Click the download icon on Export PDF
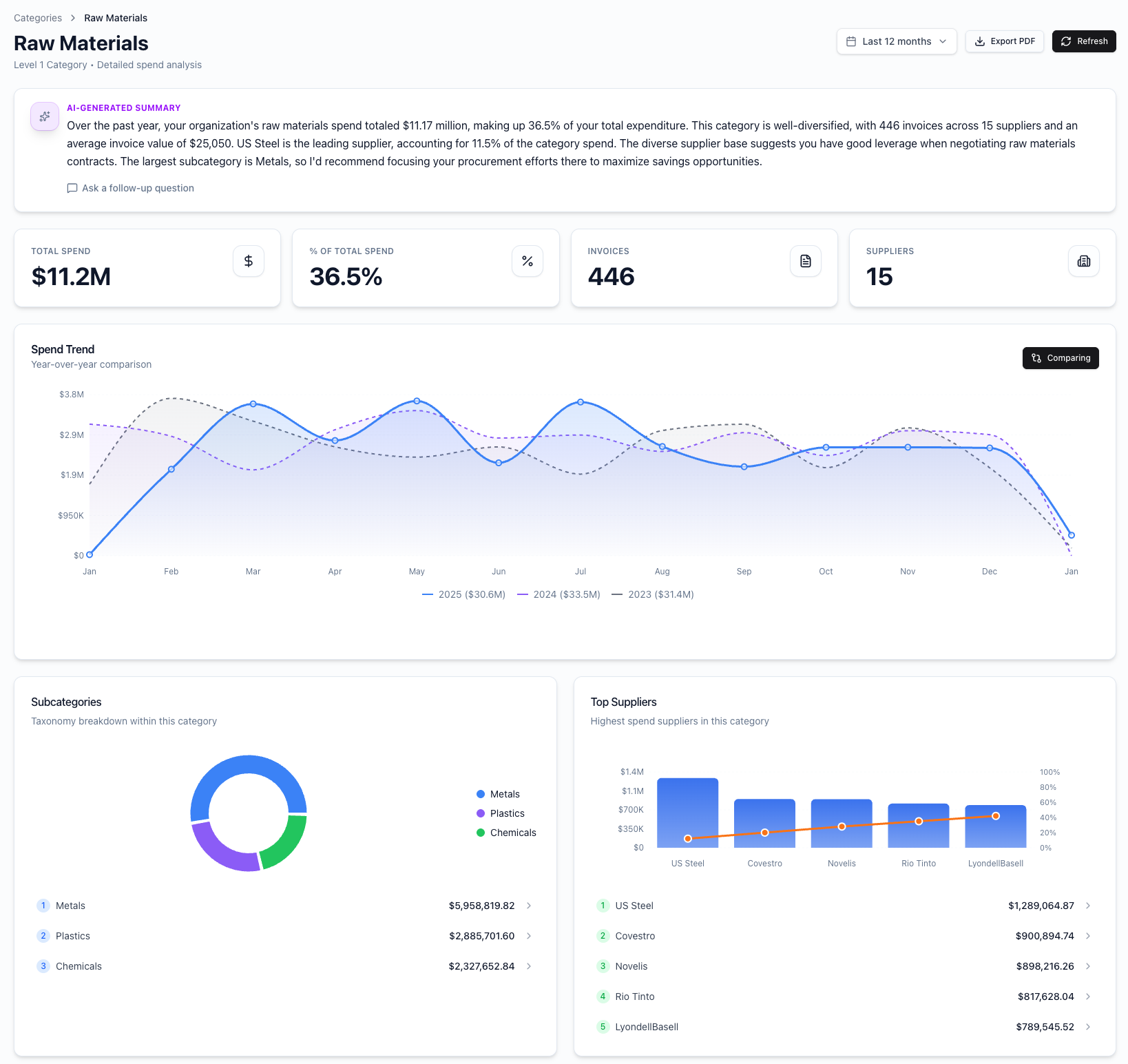 tap(980, 41)
